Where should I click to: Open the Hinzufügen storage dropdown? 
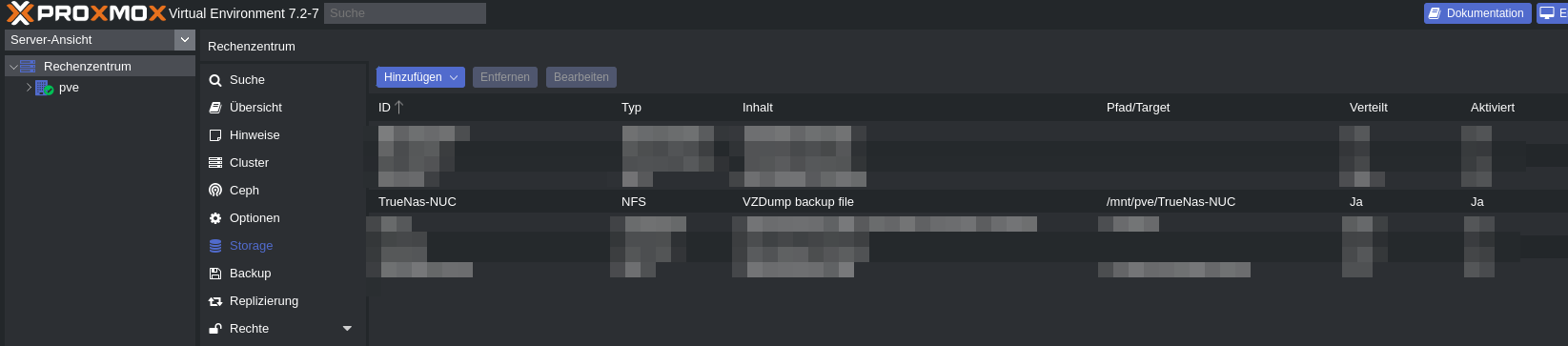[x=420, y=77]
